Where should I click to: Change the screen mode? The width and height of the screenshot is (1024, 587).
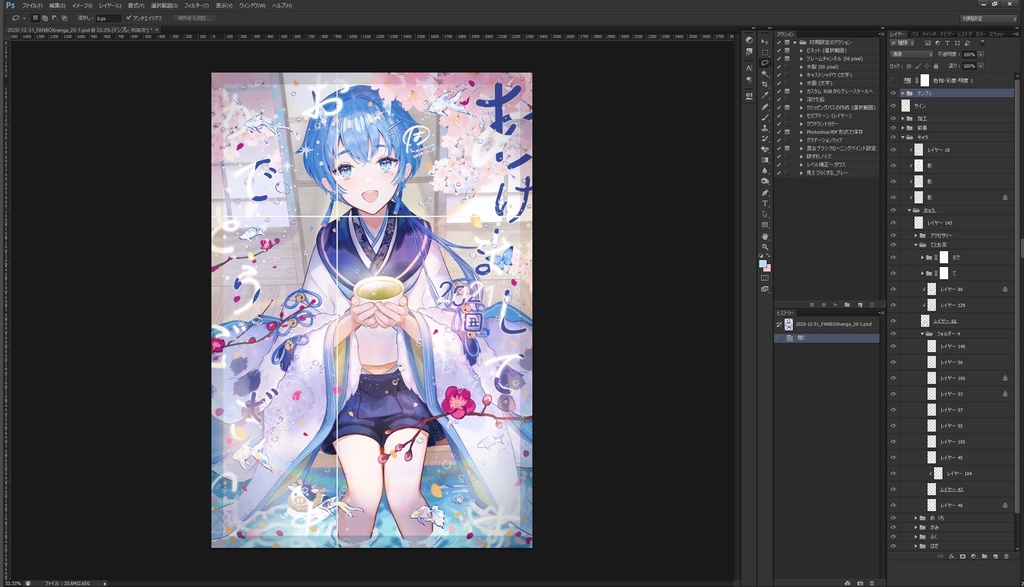[765, 289]
